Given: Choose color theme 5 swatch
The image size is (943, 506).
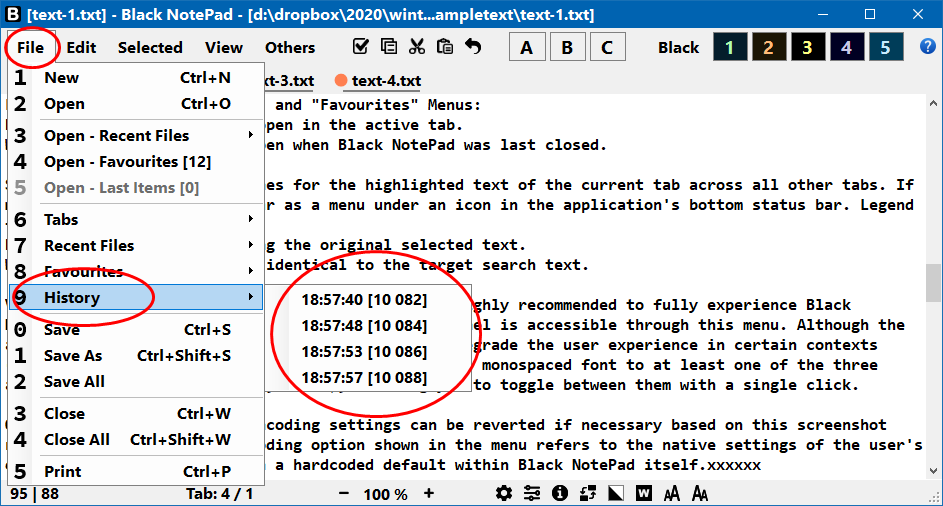Looking at the screenshot, I should click(x=886, y=47).
